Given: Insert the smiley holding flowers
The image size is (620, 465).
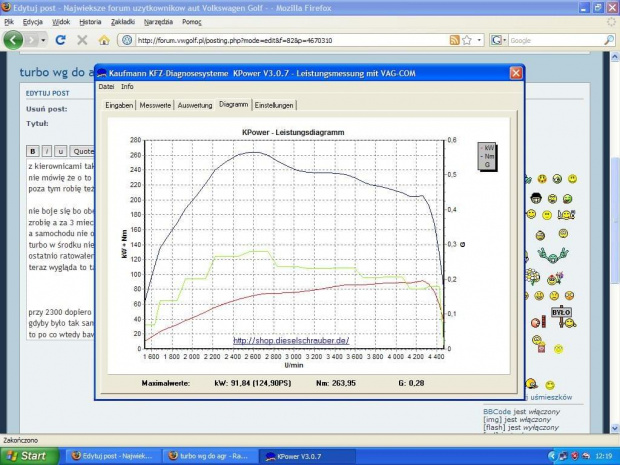Looking at the screenshot, I should click(x=555, y=279).
